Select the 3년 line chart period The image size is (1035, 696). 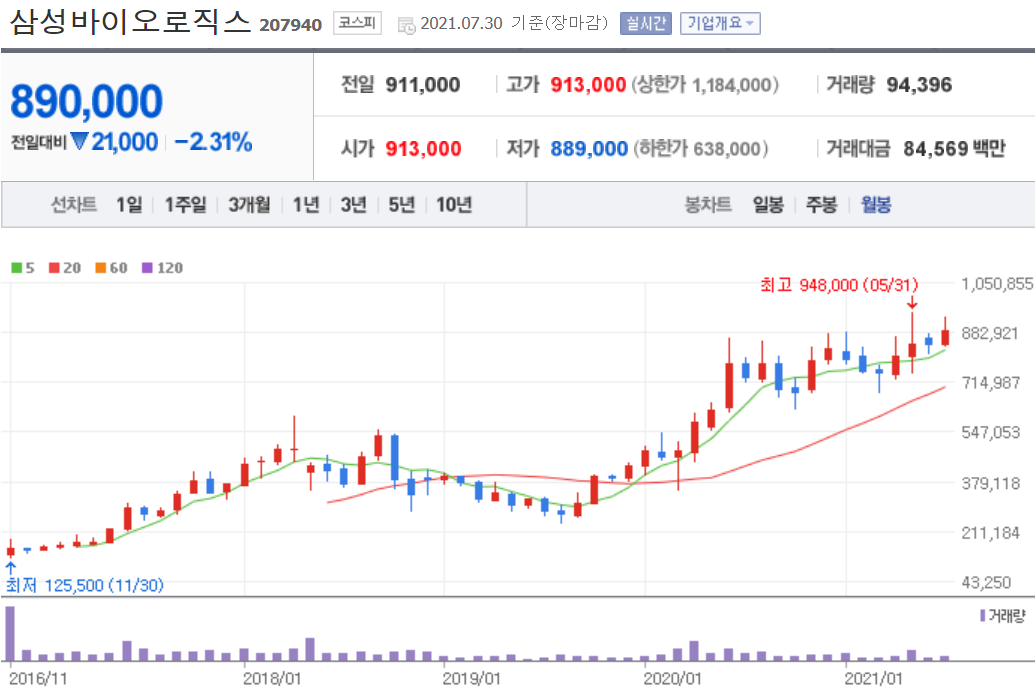tap(354, 205)
